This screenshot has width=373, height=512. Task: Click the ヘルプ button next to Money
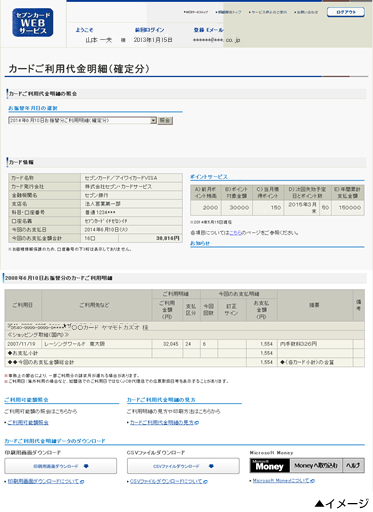tap(353, 466)
